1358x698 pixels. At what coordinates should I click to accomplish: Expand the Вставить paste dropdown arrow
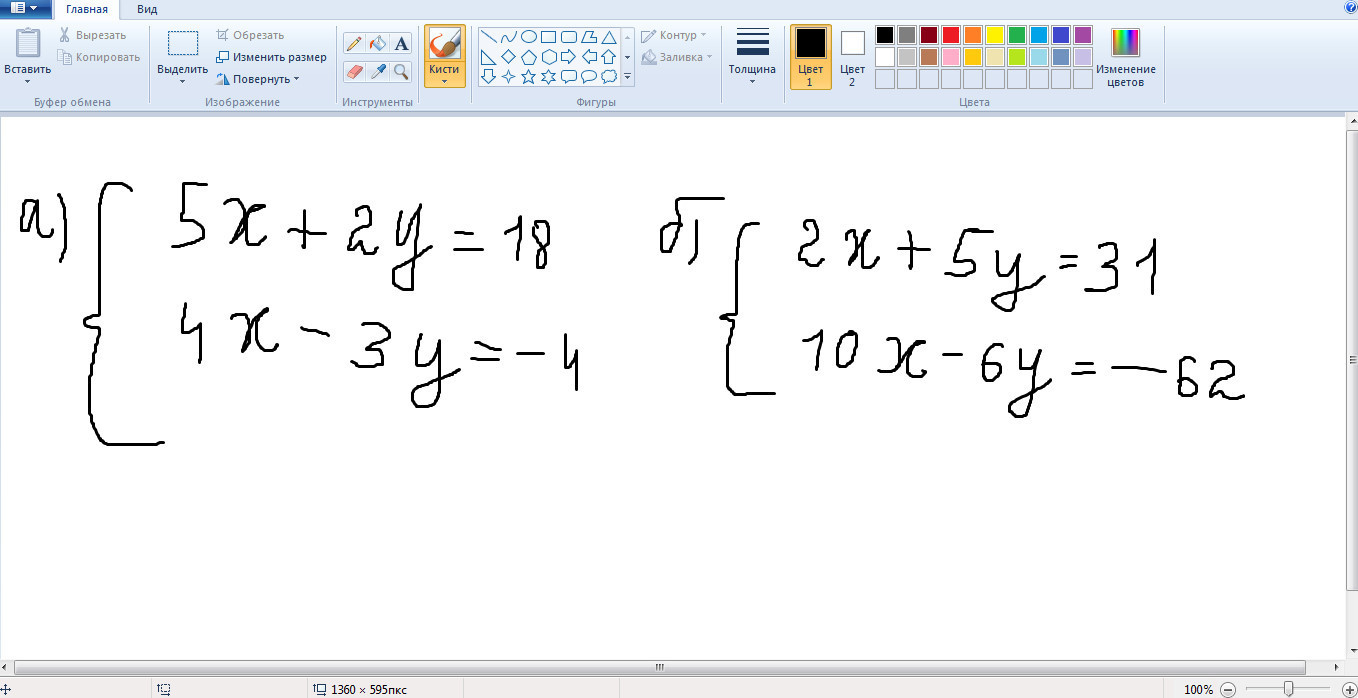coord(27,82)
